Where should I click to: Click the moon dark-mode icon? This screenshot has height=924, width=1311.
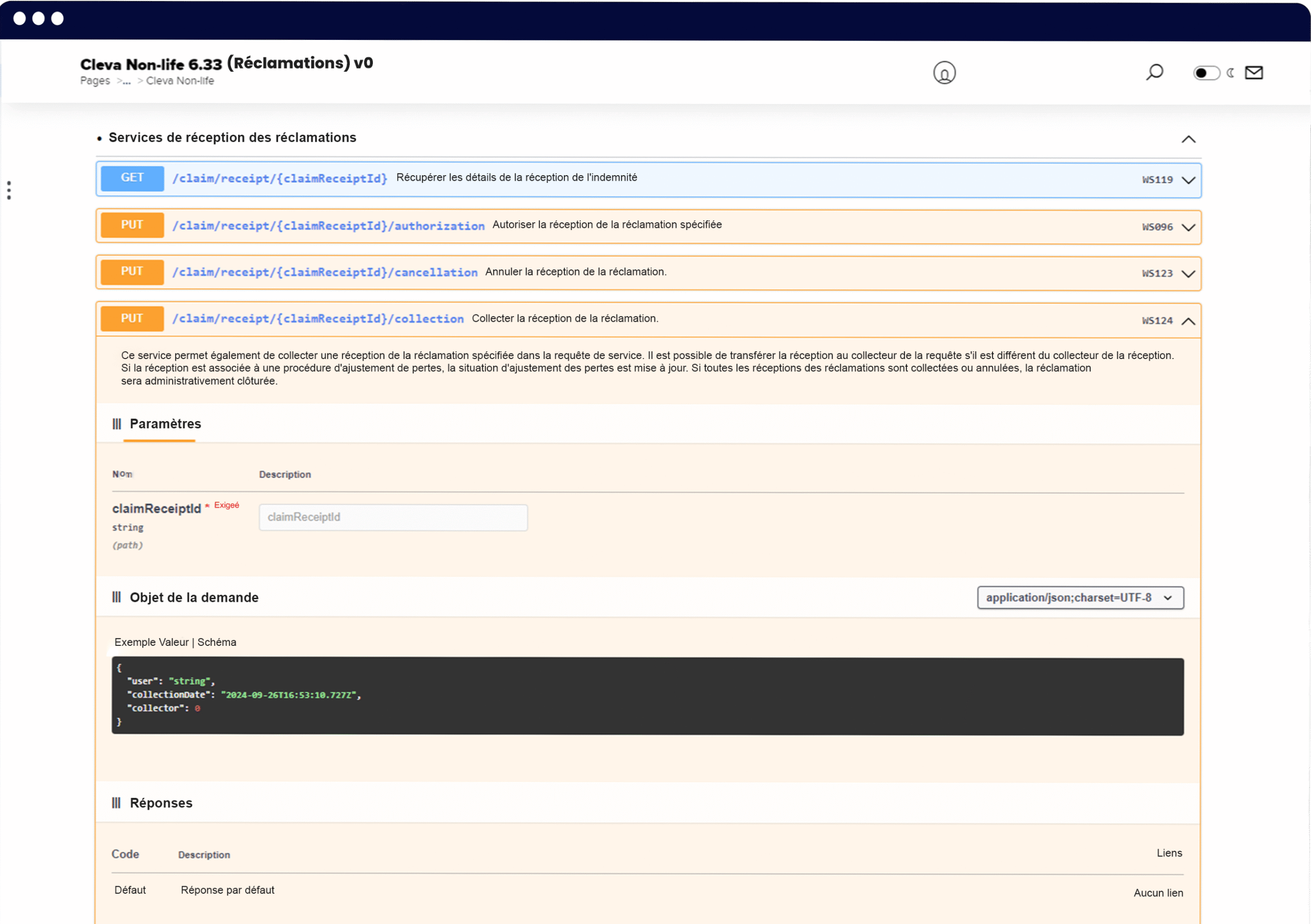pyautogui.click(x=1231, y=73)
